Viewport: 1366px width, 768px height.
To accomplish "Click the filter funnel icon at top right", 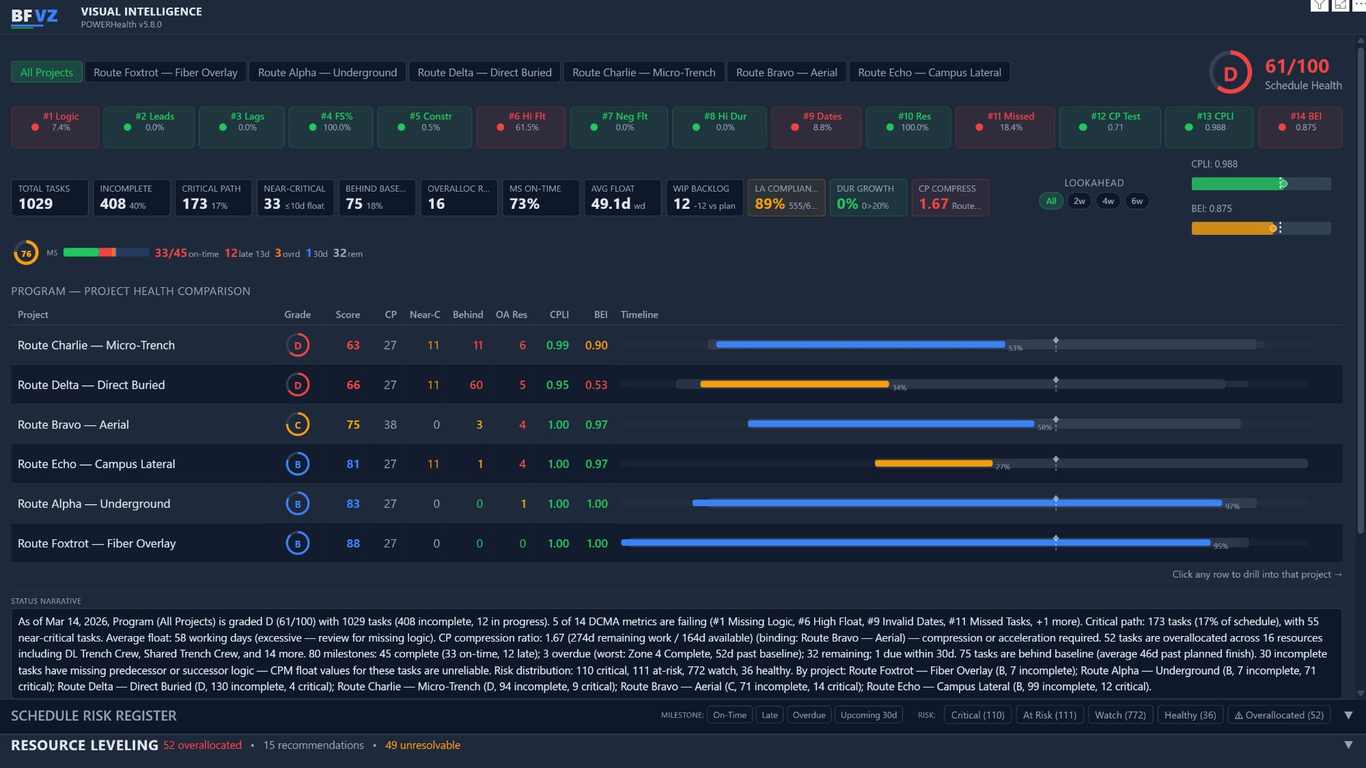I will click(1319, 5).
